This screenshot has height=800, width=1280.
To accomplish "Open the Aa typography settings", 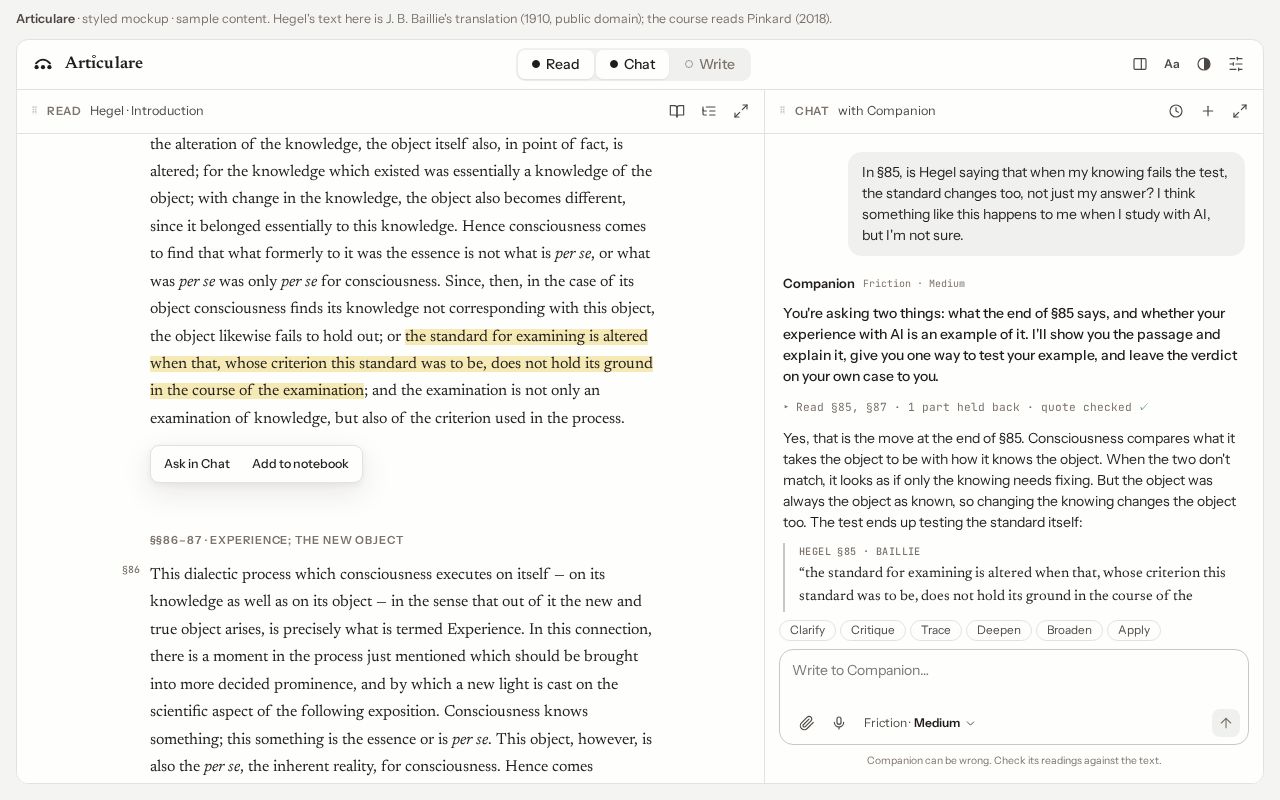I will (x=1172, y=64).
